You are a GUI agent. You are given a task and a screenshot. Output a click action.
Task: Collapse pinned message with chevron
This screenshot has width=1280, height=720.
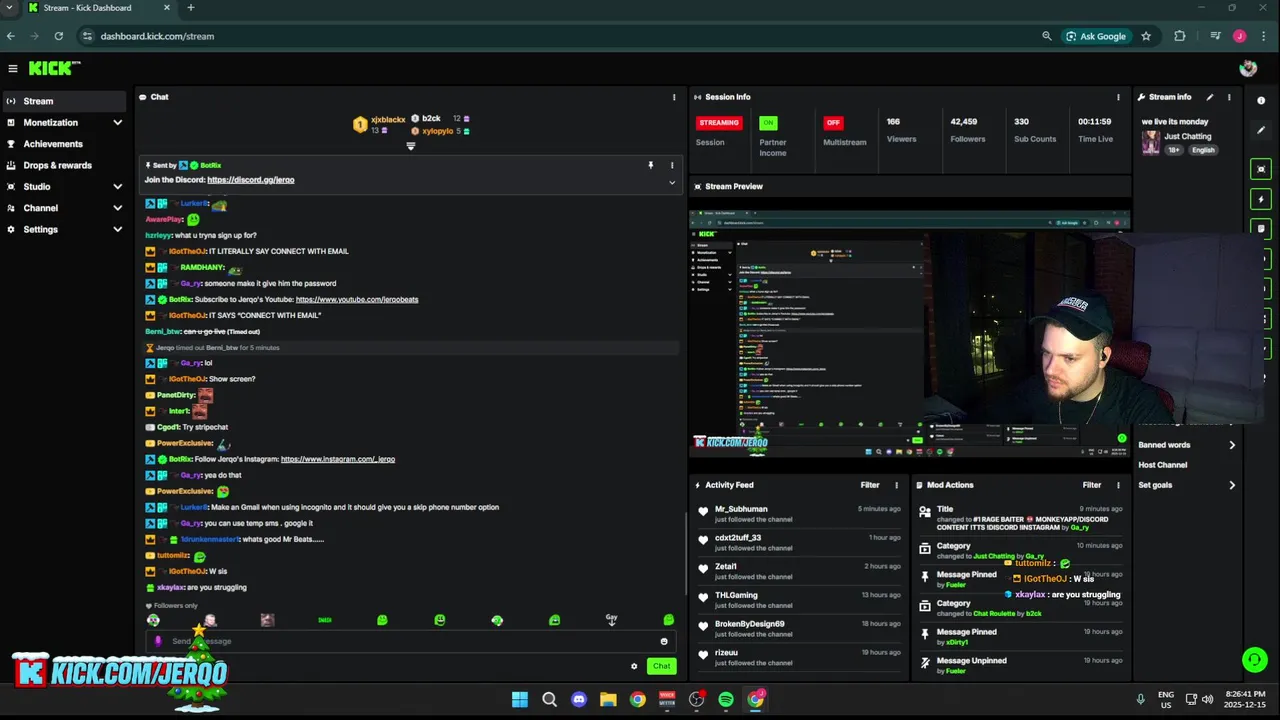(672, 183)
